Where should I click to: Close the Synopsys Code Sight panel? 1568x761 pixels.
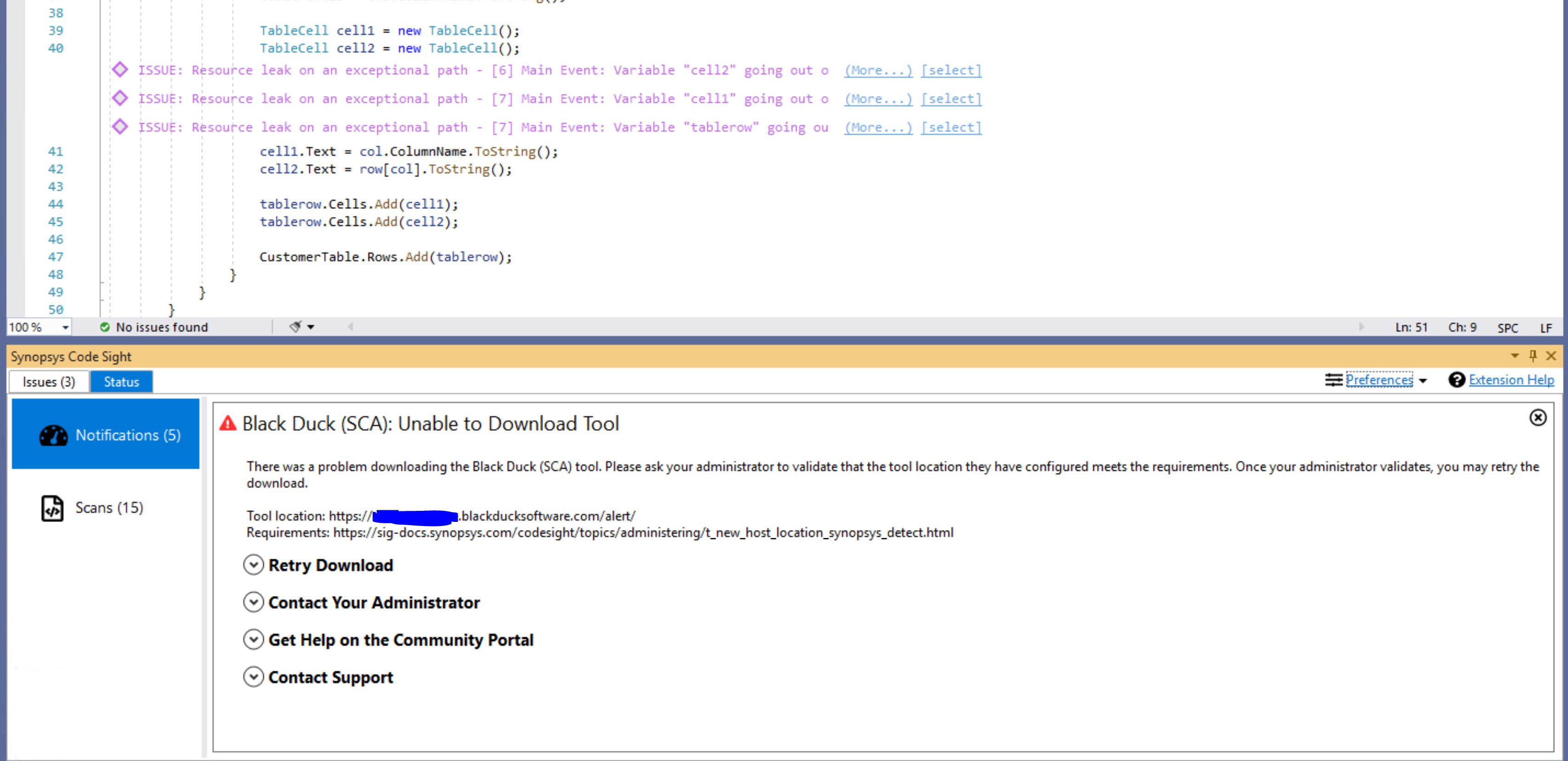click(1551, 356)
